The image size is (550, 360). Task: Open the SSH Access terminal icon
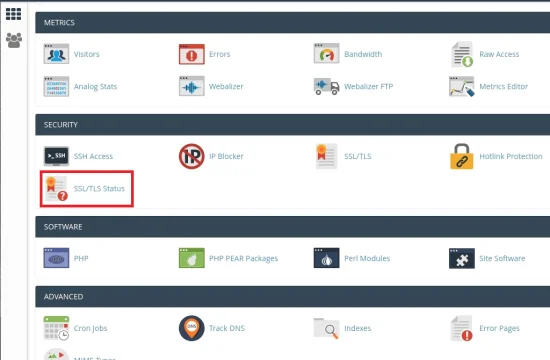click(56, 156)
